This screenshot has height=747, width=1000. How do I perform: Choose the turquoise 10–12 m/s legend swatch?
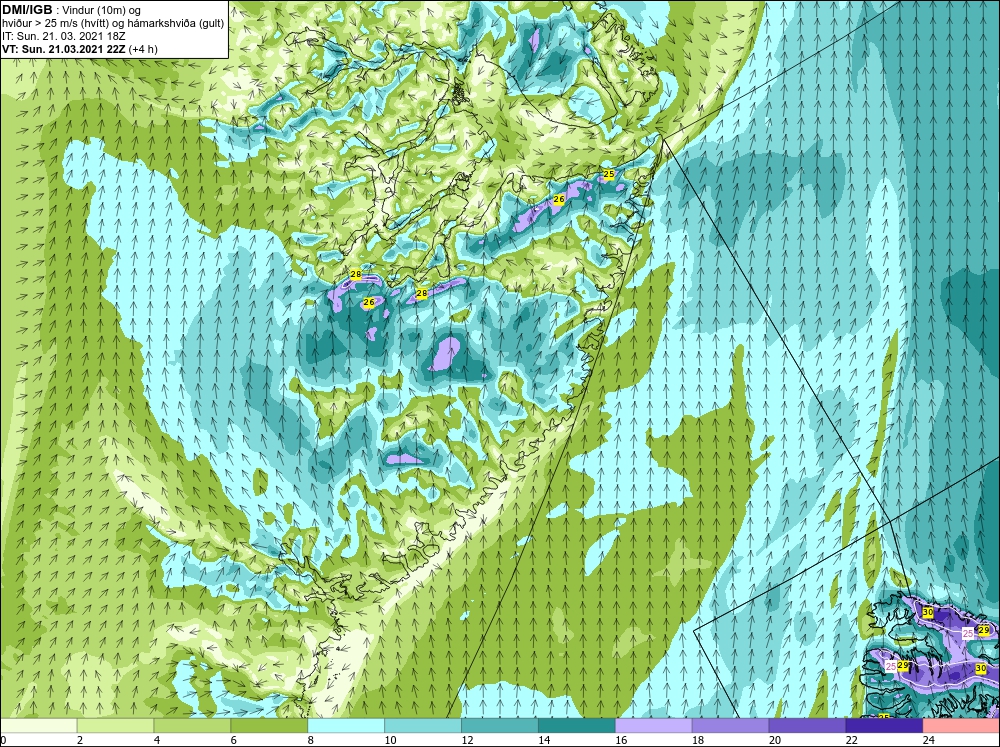[423, 726]
